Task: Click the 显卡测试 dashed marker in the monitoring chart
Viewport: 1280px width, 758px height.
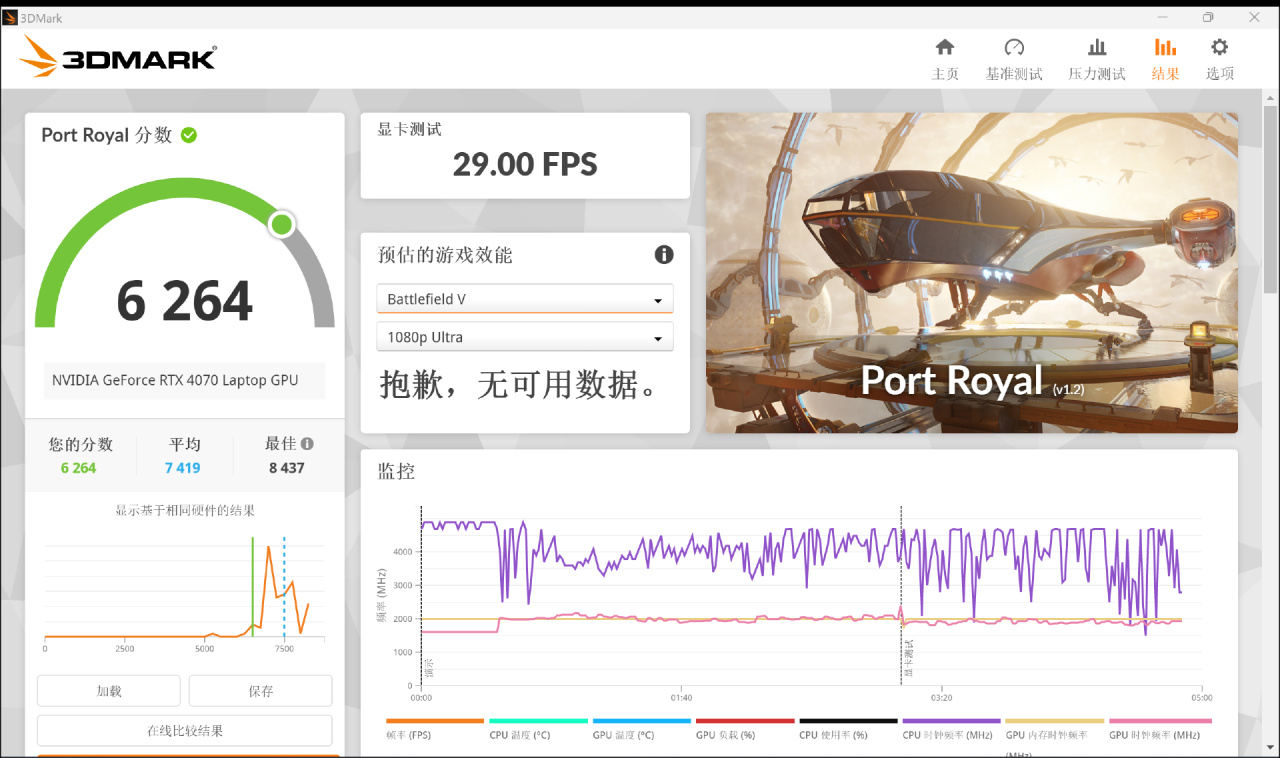Action: [902, 595]
